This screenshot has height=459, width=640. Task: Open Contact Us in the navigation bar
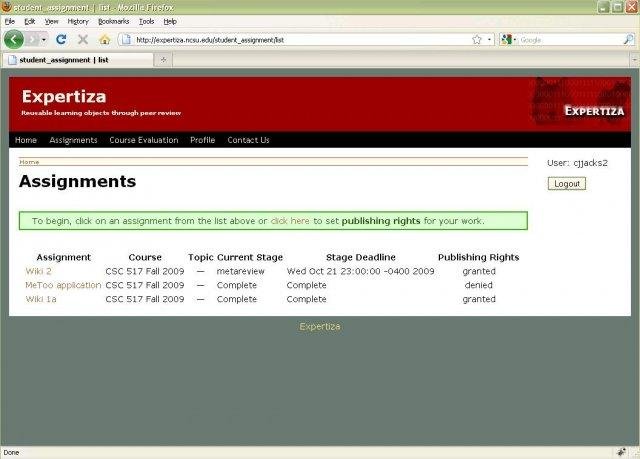pos(248,140)
